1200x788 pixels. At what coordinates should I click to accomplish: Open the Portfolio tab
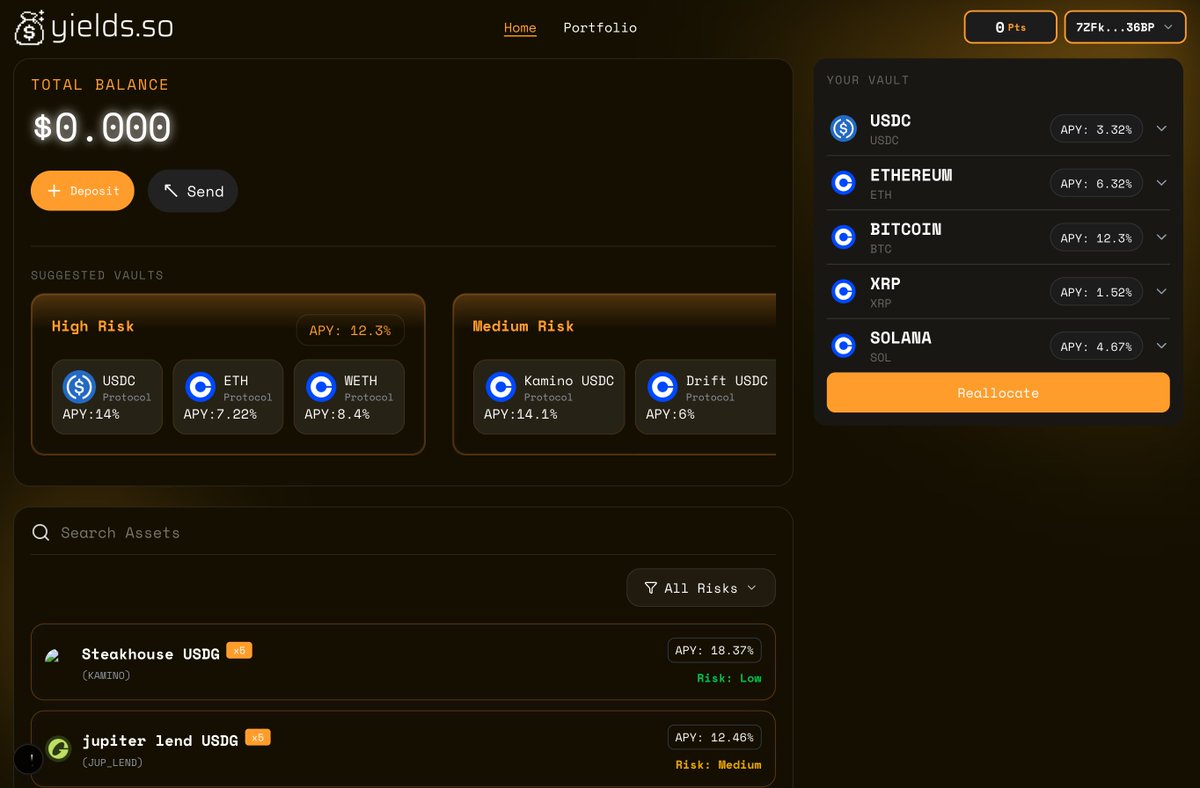[x=600, y=28]
